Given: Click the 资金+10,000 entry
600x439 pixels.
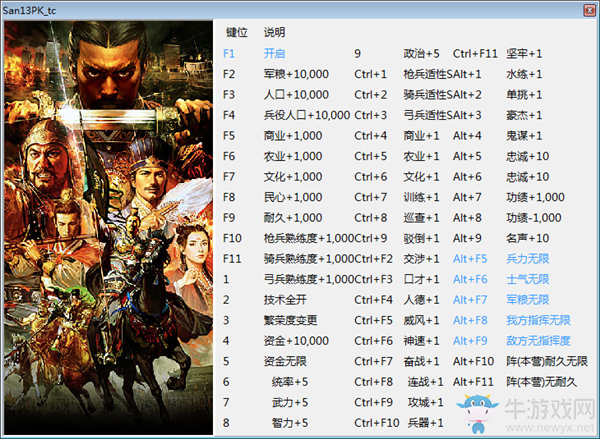Looking at the screenshot, I should pos(296,341).
